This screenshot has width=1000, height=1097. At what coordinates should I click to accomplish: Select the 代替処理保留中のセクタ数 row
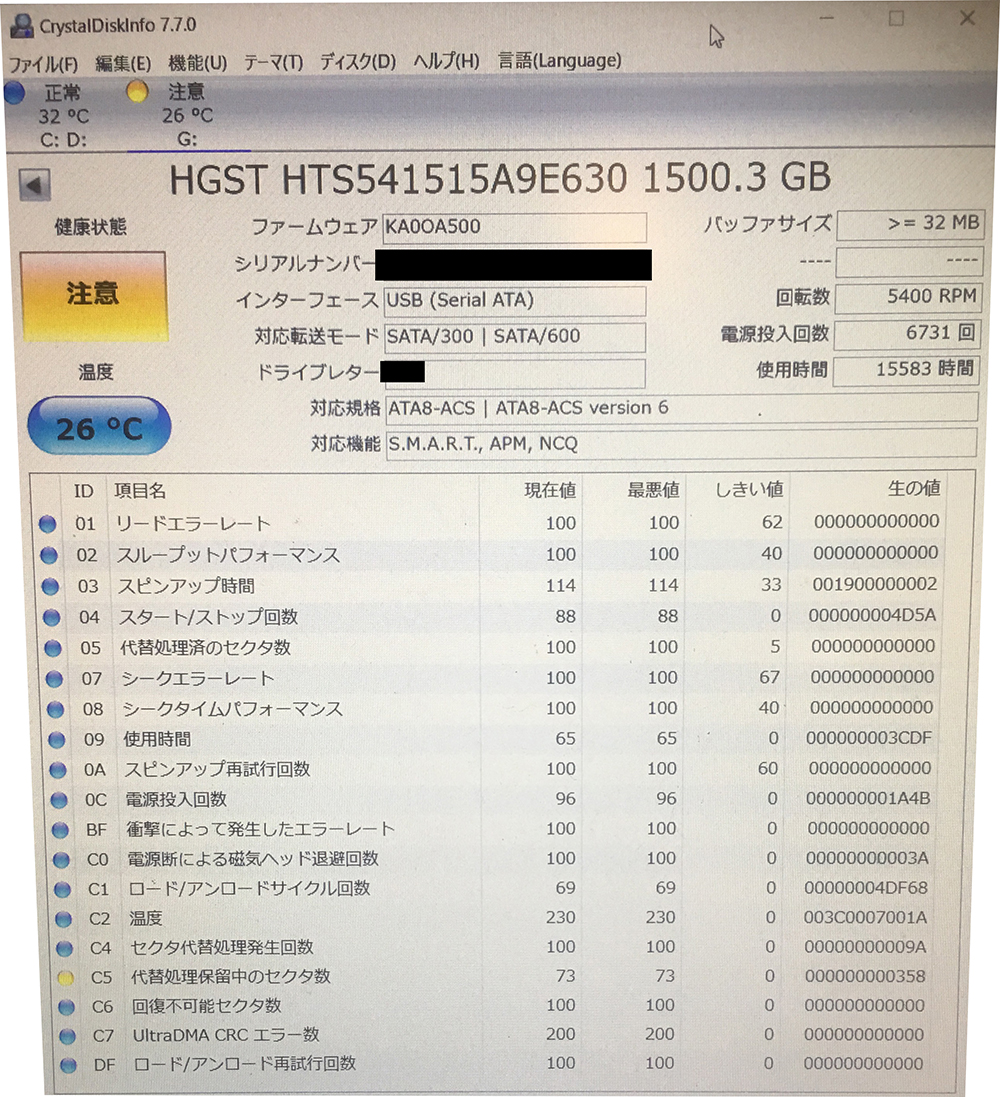230,976
